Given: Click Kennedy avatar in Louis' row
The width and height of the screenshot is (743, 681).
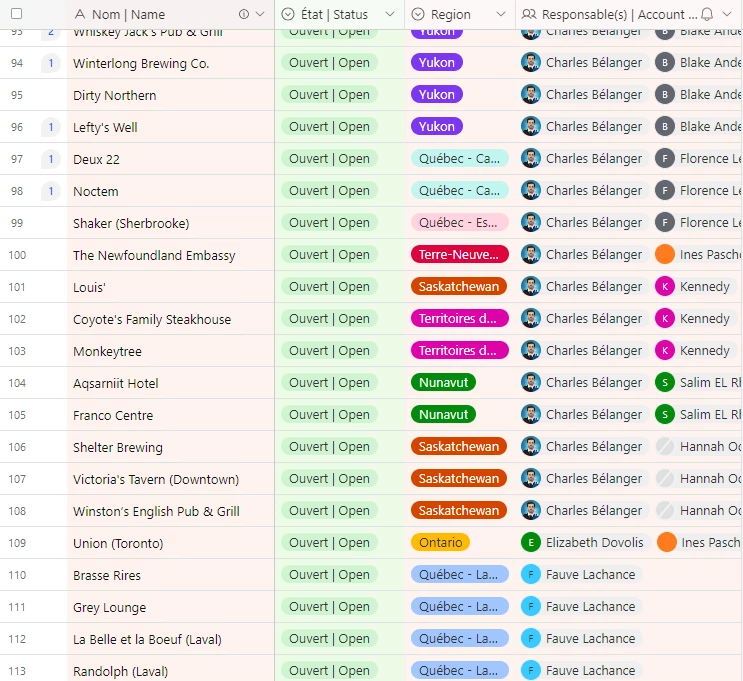Looking at the screenshot, I should pyautogui.click(x=665, y=286).
